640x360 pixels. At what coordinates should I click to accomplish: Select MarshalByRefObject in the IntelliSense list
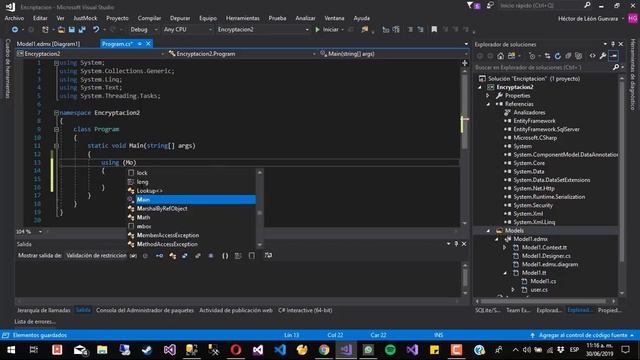[x=191, y=209]
